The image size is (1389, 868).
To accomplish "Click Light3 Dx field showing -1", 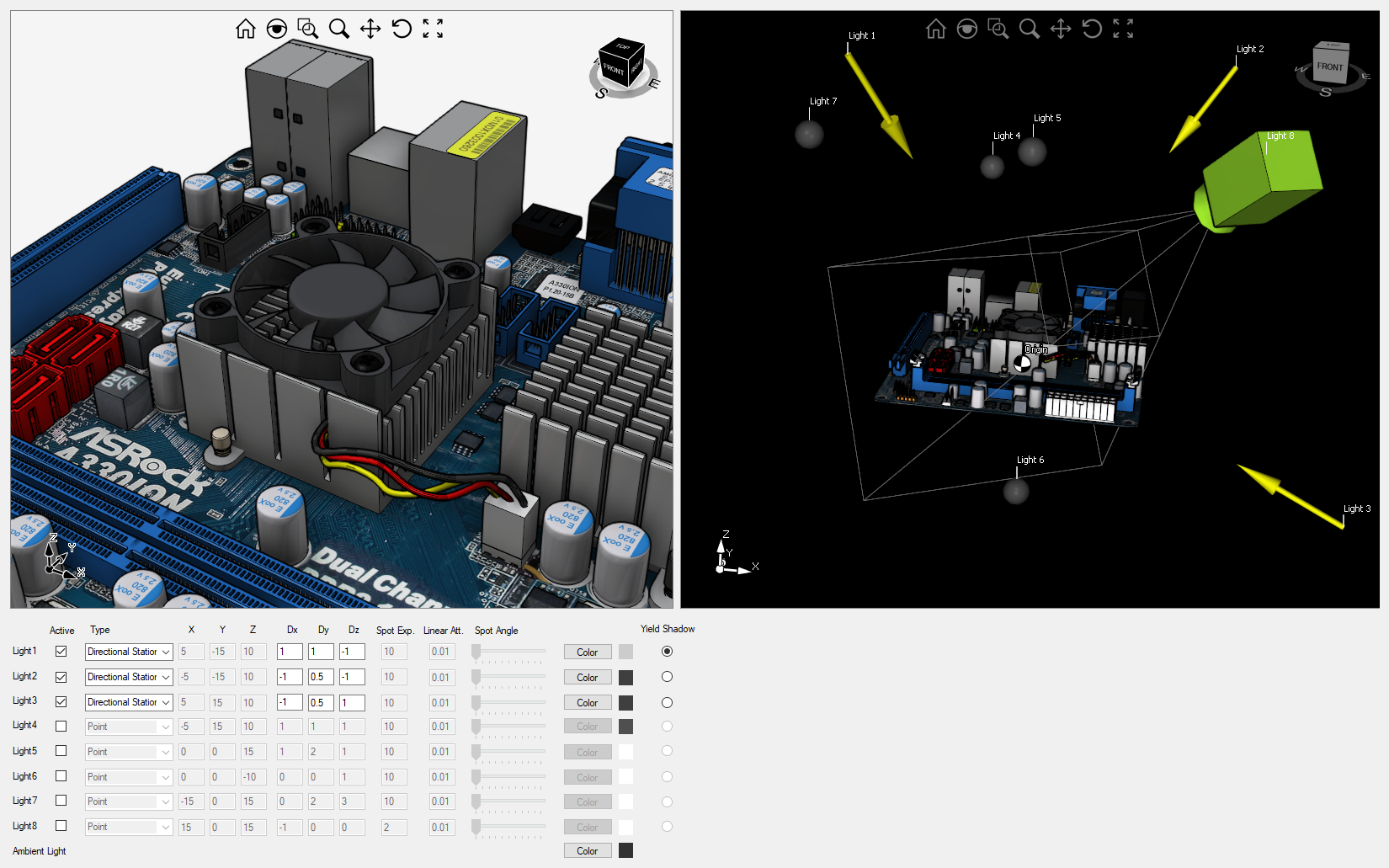I will coord(290,702).
